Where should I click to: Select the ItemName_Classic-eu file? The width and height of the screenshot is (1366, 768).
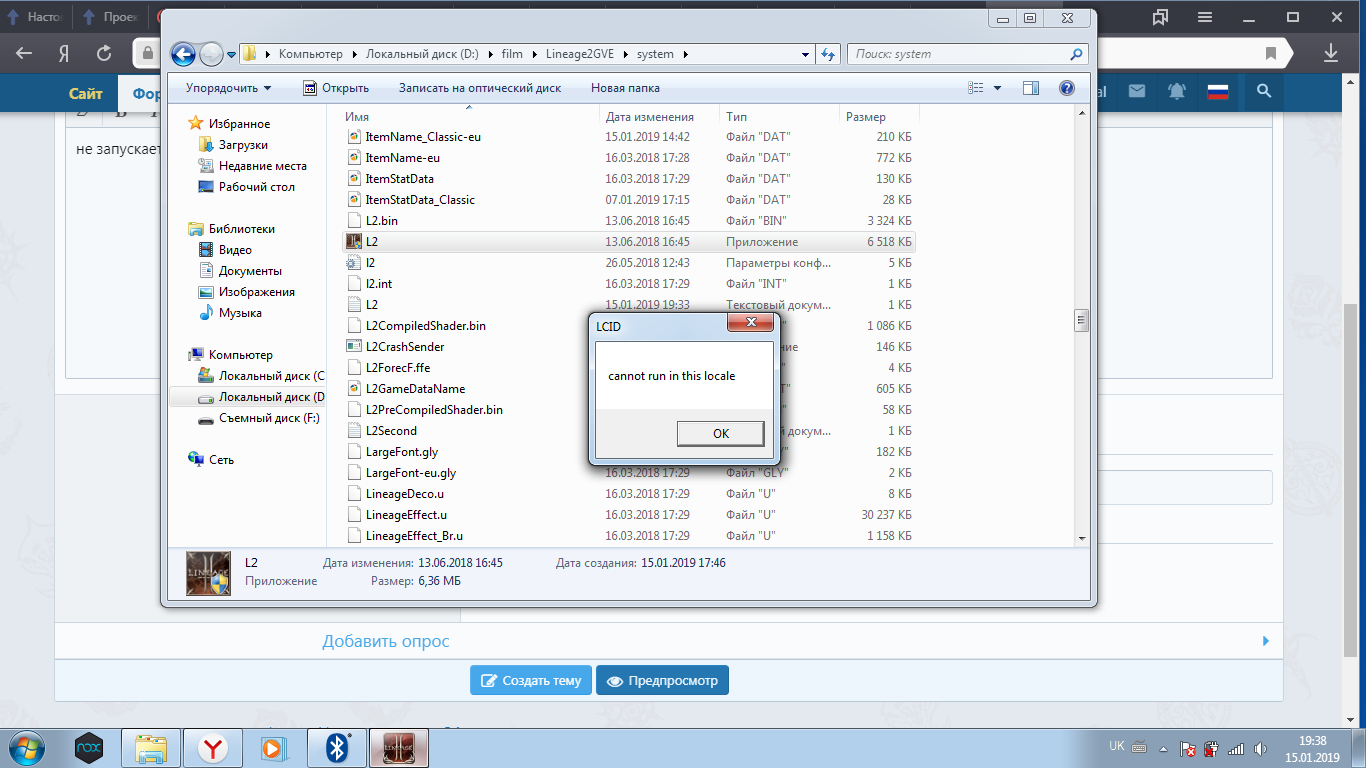(423, 136)
